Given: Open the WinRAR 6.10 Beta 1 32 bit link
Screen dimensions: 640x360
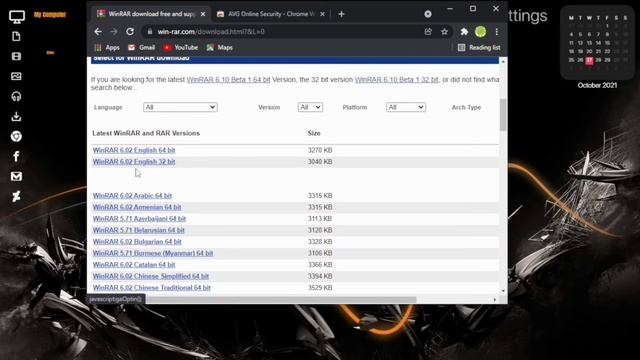Looking at the screenshot, I should [x=396, y=80].
